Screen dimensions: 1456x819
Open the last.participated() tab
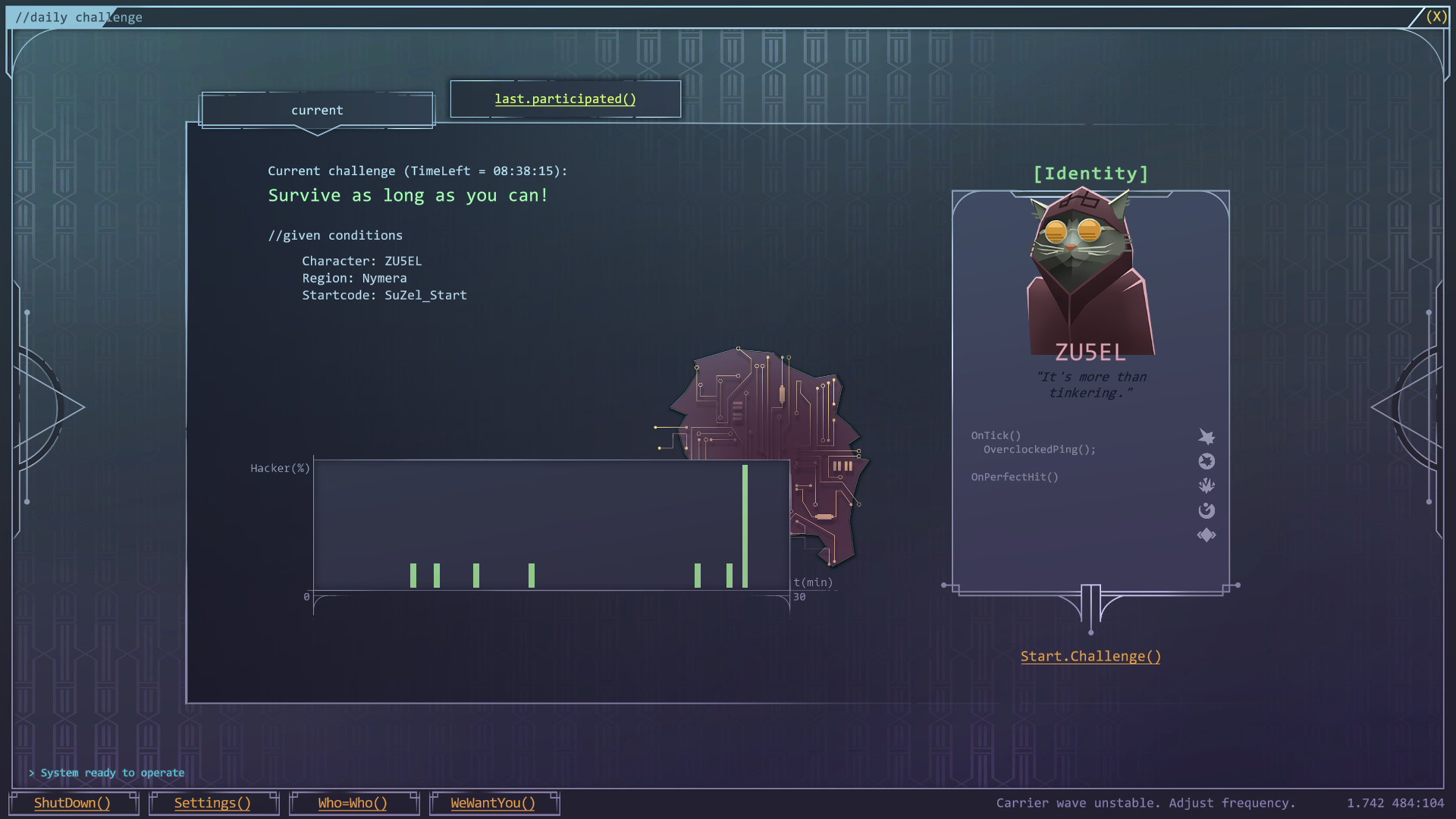[565, 99]
